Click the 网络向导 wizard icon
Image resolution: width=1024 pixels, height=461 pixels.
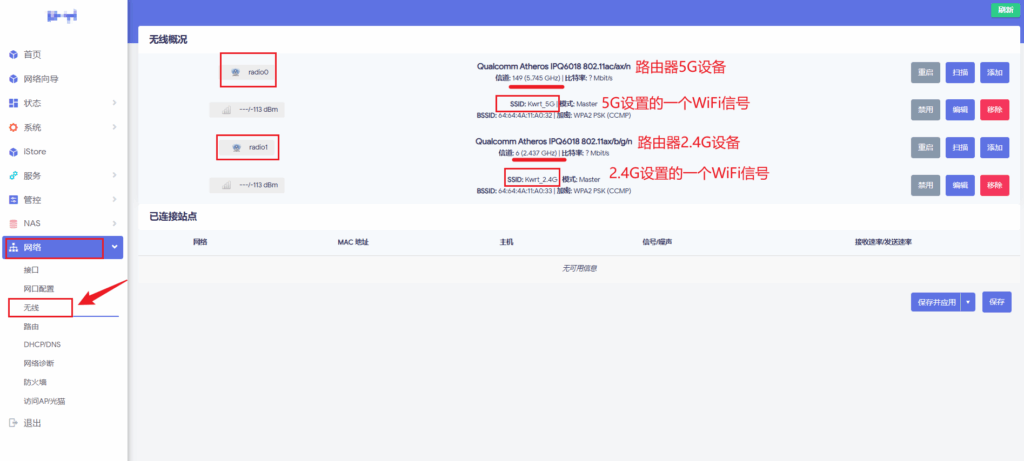(13, 79)
